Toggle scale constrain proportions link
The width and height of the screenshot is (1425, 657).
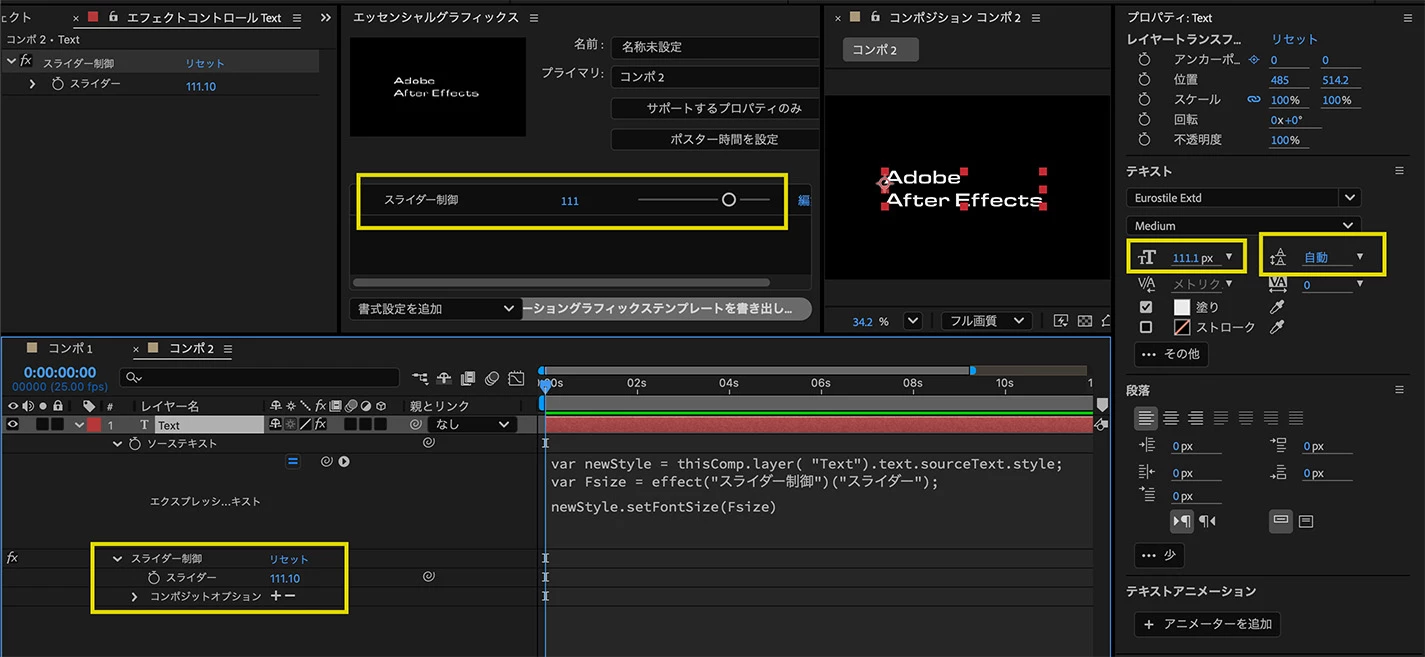click(x=1253, y=100)
